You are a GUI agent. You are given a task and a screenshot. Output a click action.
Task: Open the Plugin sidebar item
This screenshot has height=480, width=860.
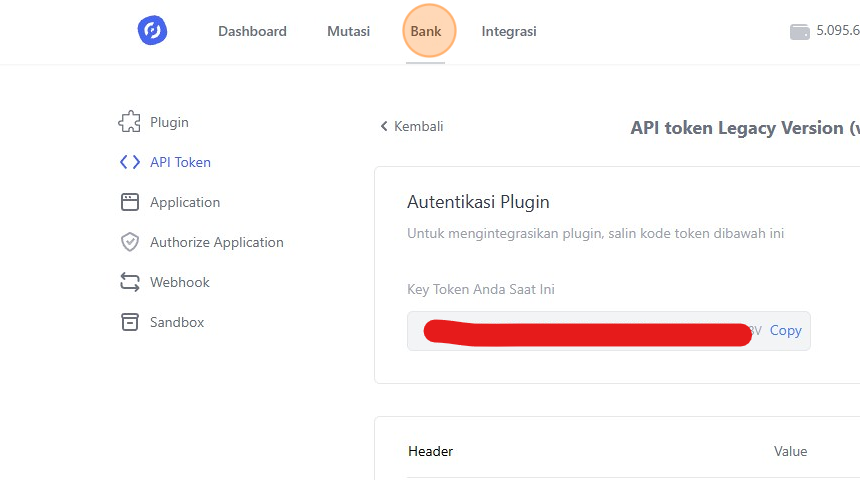169,122
